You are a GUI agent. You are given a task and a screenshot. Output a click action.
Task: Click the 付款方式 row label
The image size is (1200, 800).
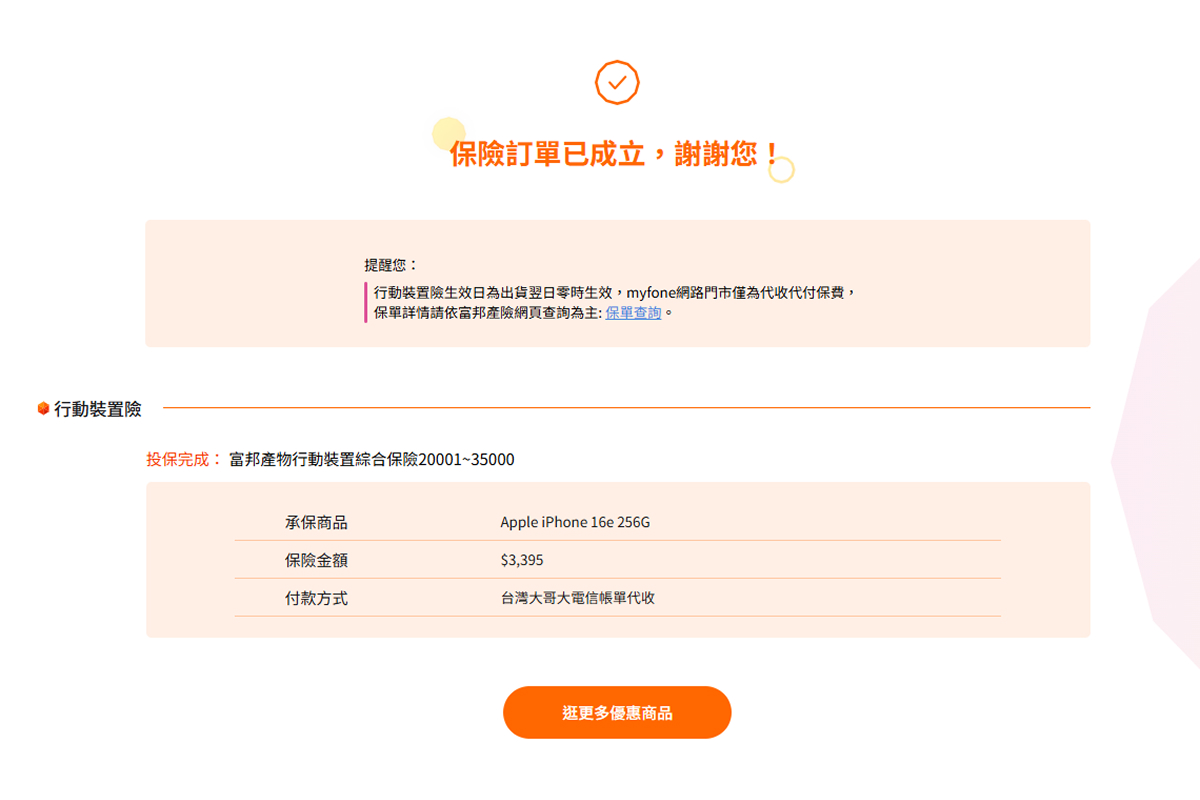coord(316,598)
